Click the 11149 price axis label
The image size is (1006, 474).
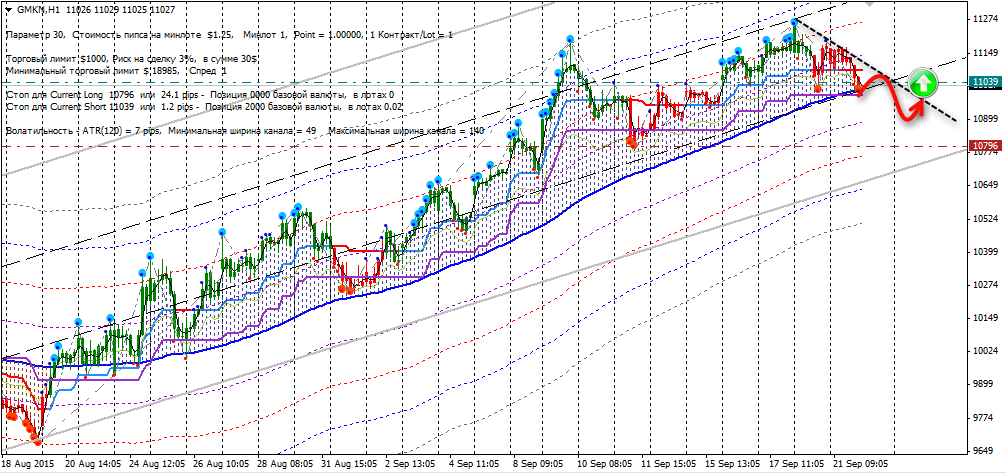pyautogui.click(x=984, y=53)
